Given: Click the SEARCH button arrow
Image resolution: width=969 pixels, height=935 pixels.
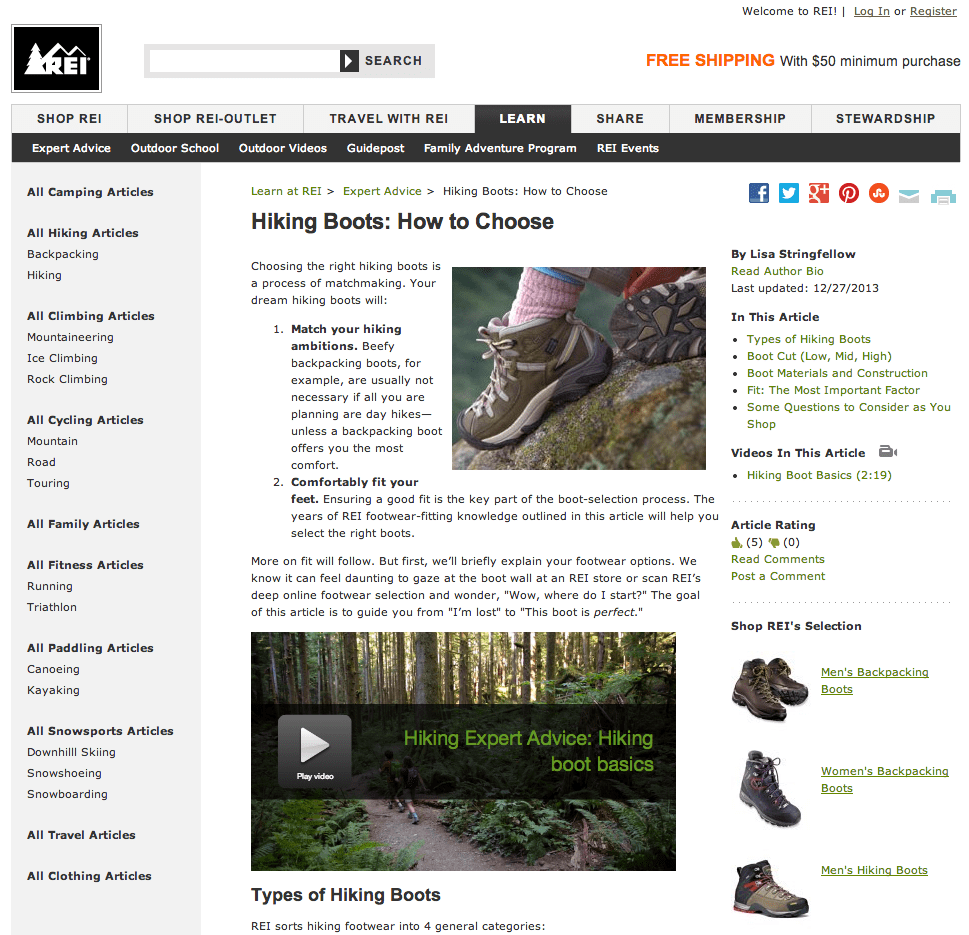Looking at the screenshot, I should tap(349, 61).
